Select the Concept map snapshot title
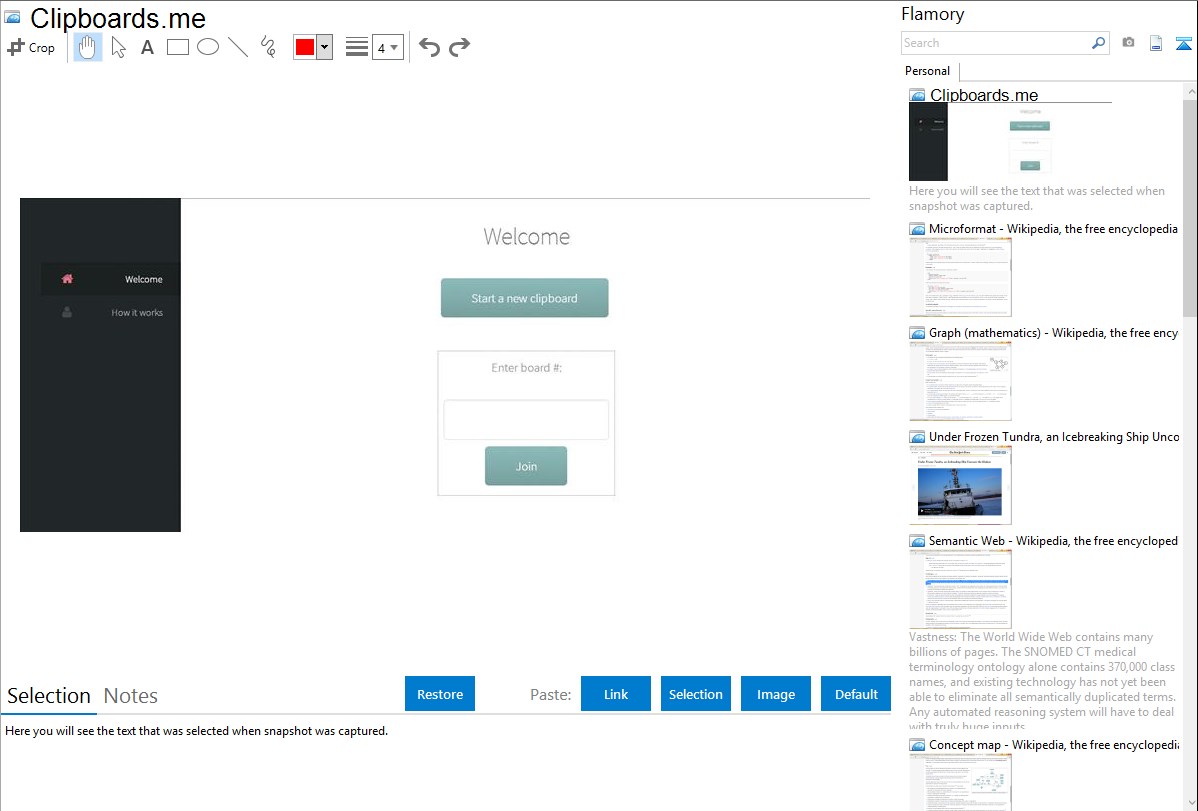Viewport: 1198px width, 811px height. point(1053,745)
